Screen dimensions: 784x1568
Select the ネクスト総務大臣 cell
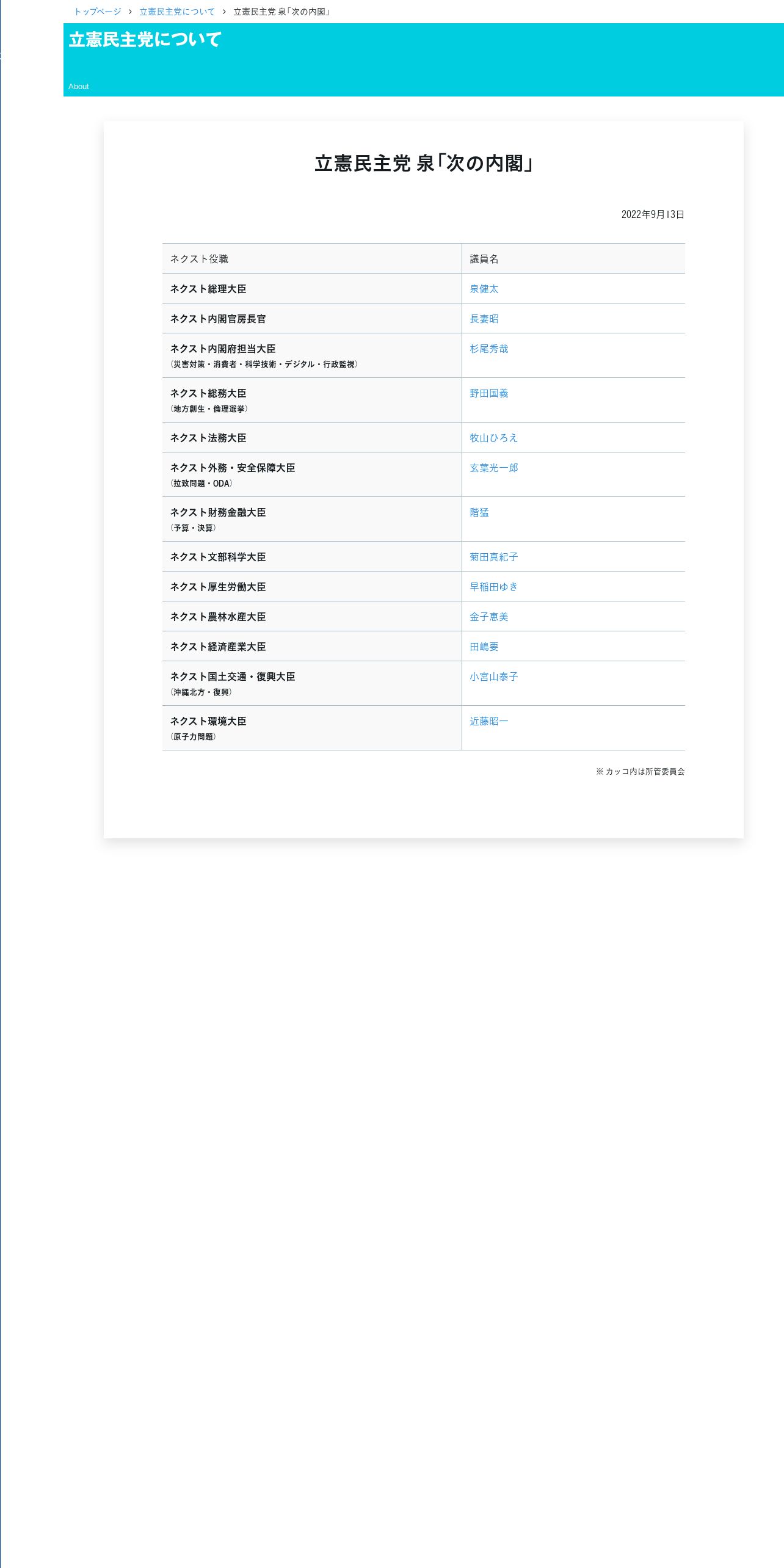click(x=312, y=400)
